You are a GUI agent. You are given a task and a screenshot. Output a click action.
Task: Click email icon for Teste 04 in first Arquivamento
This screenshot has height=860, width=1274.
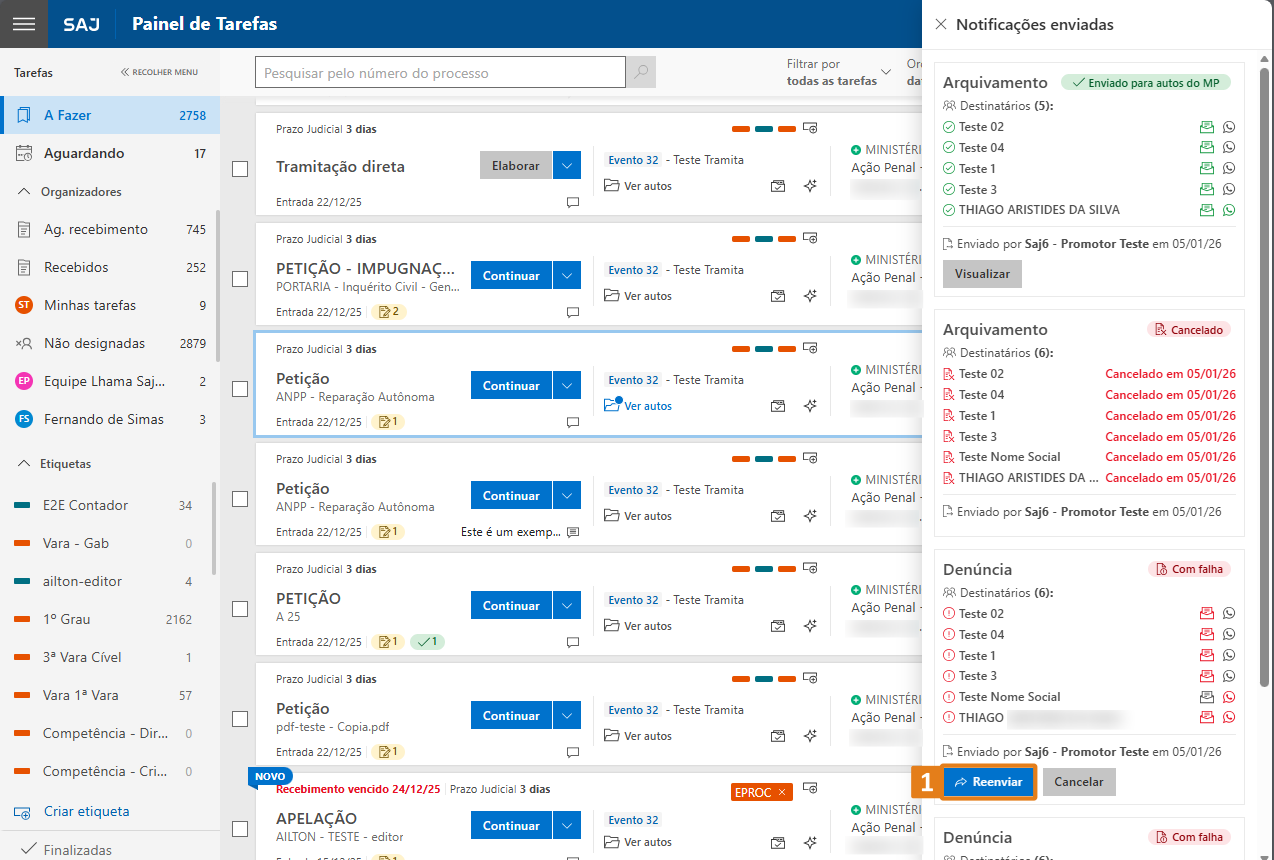click(1207, 148)
